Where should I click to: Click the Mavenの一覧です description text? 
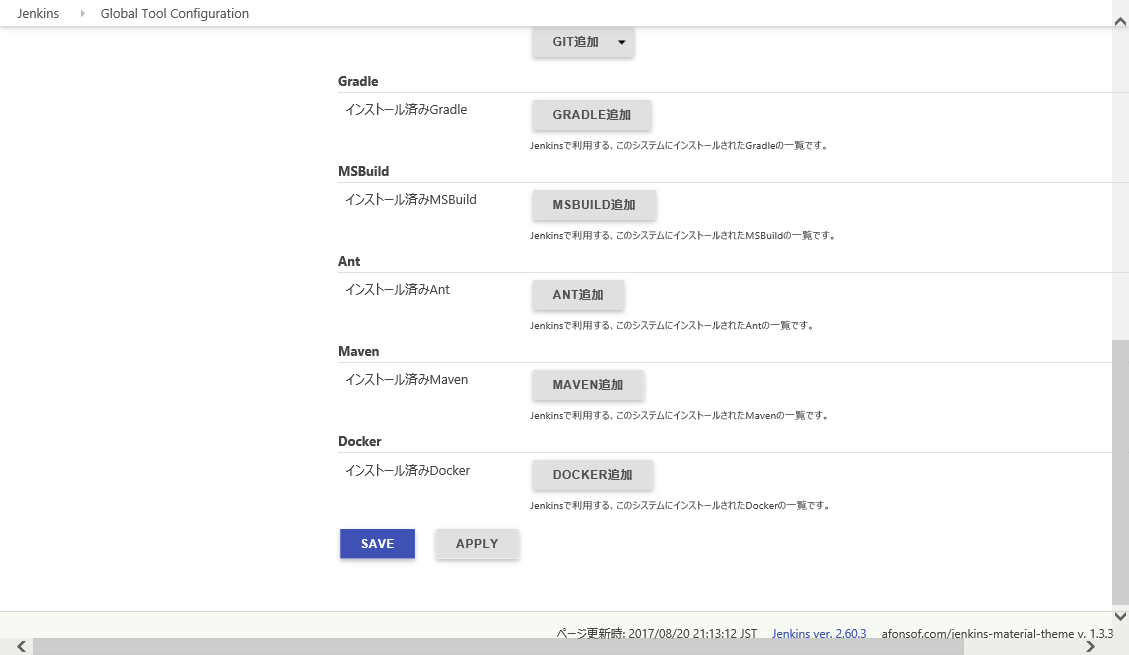(x=680, y=415)
